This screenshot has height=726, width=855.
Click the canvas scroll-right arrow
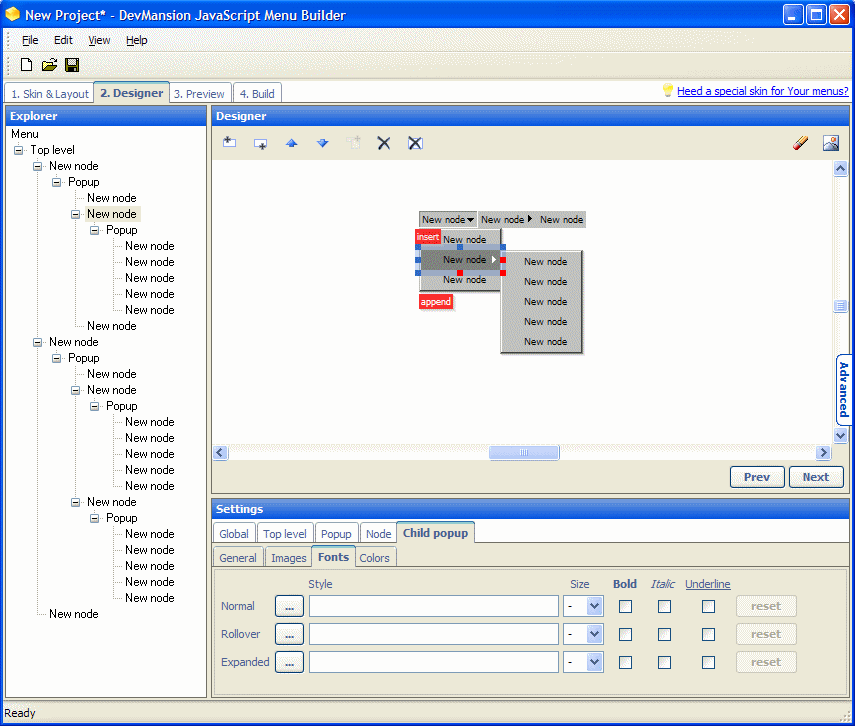point(823,452)
